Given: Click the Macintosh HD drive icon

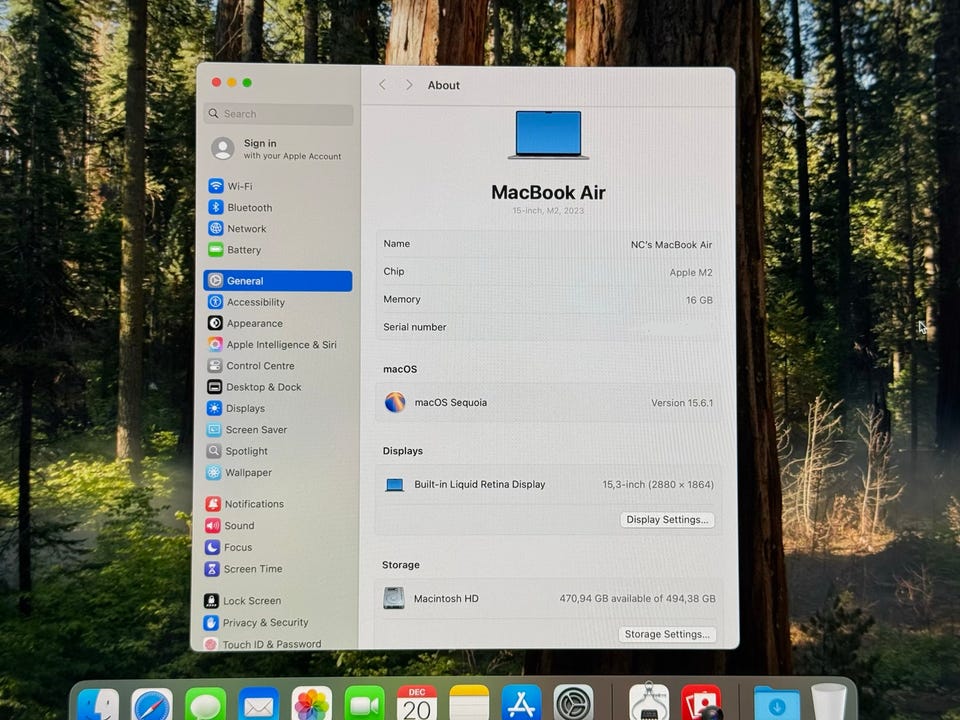Looking at the screenshot, I should (394, 598).
